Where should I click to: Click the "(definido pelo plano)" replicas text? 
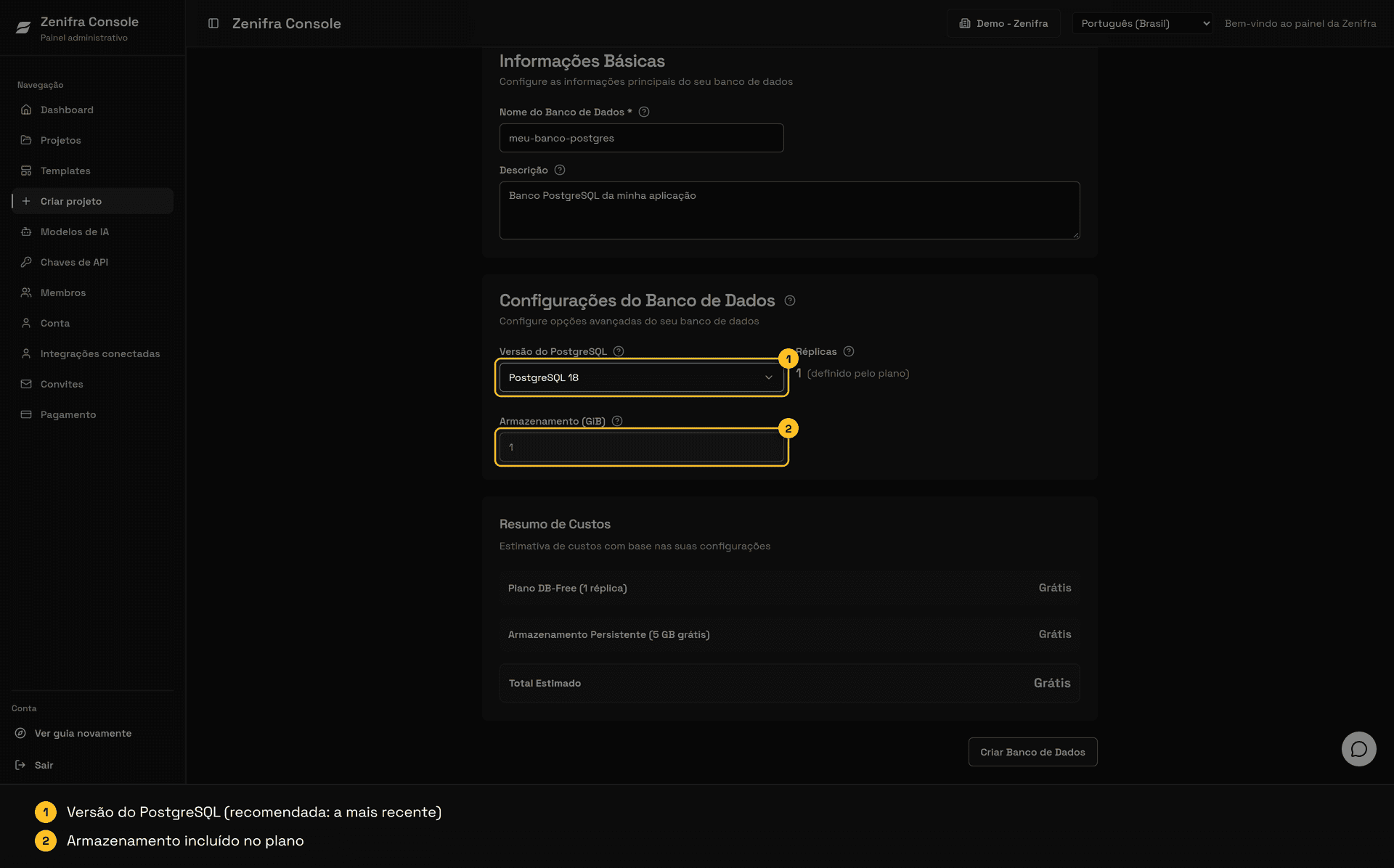point(857,373)
